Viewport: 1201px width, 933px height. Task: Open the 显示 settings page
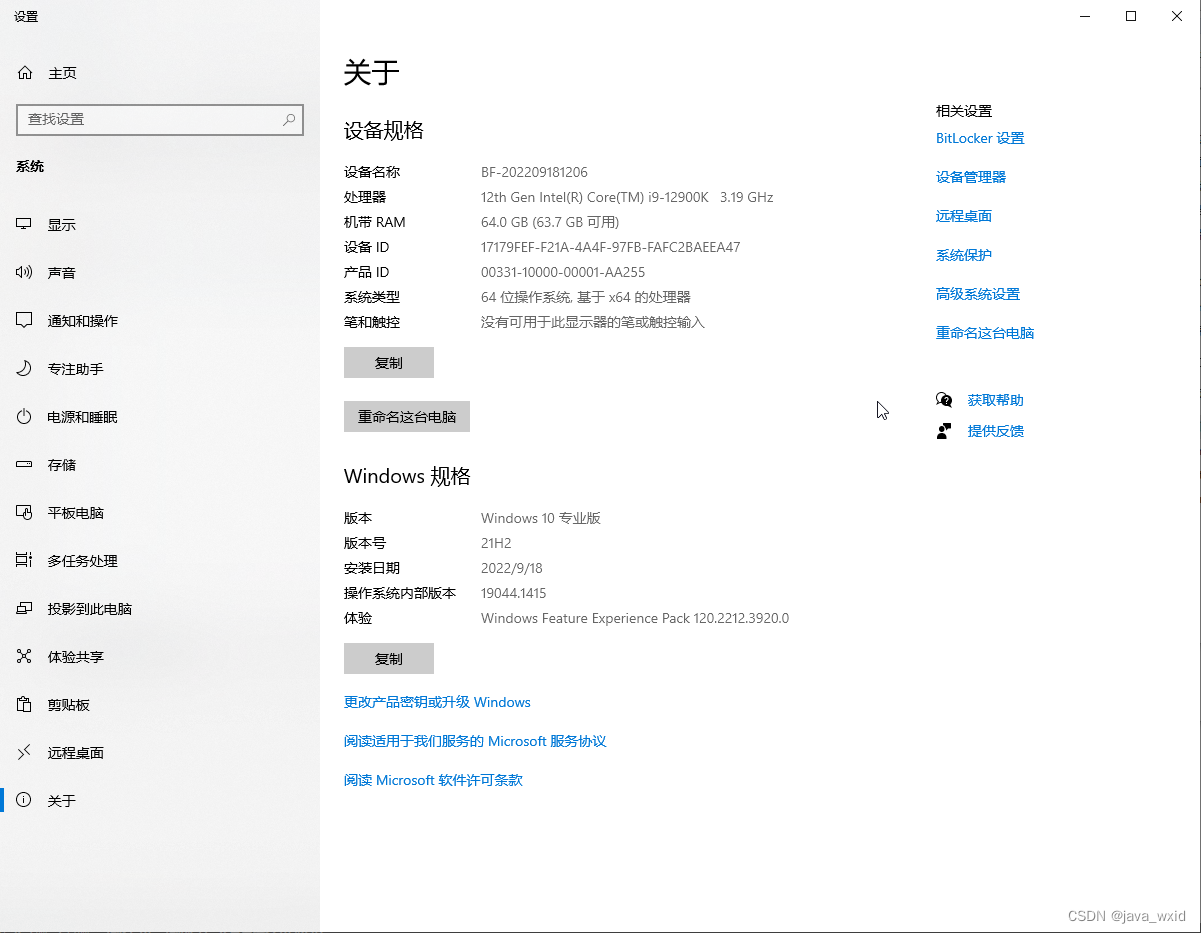pyautogui.click(x=160, y=225)
